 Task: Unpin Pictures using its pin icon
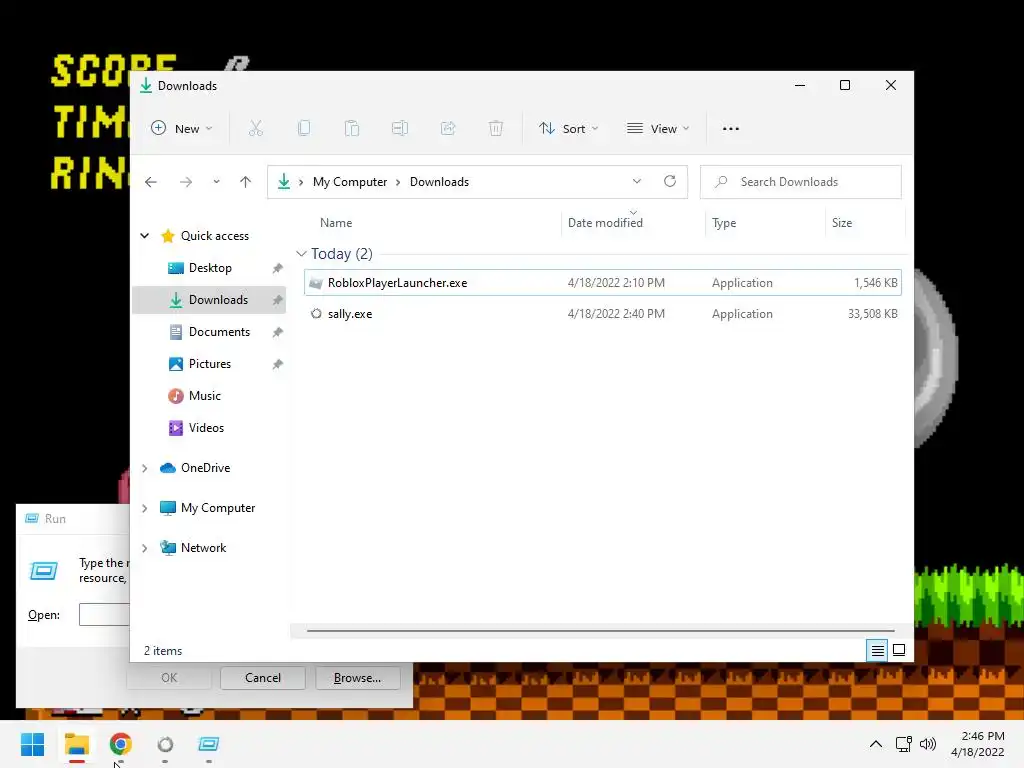pyautogui.click(x=278, y=364)
